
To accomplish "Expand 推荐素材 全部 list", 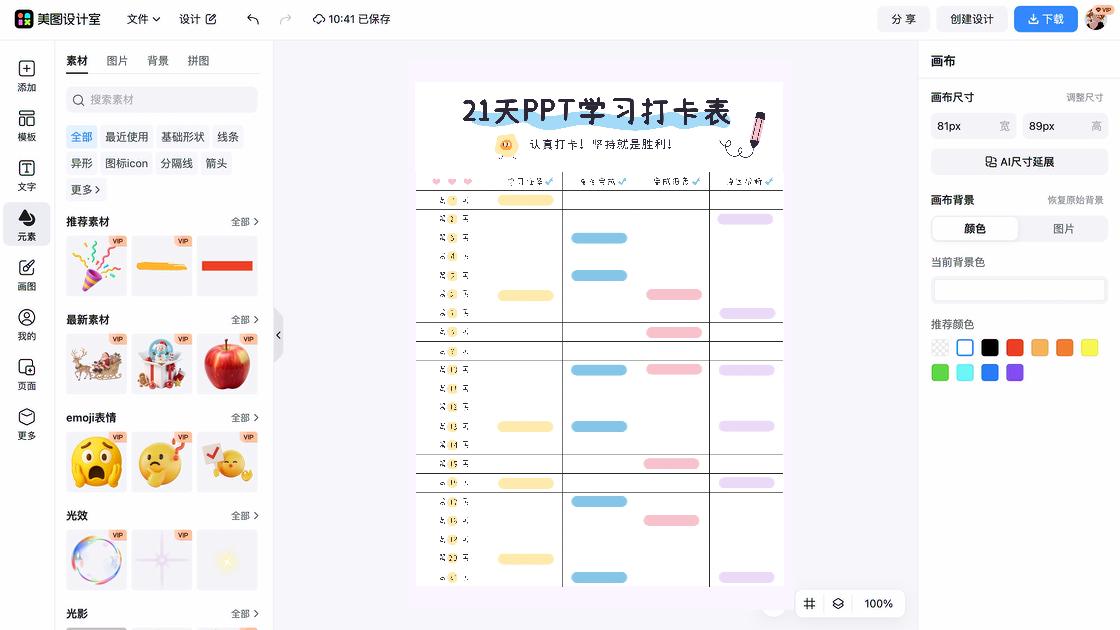I will click(x=244, y=222).
